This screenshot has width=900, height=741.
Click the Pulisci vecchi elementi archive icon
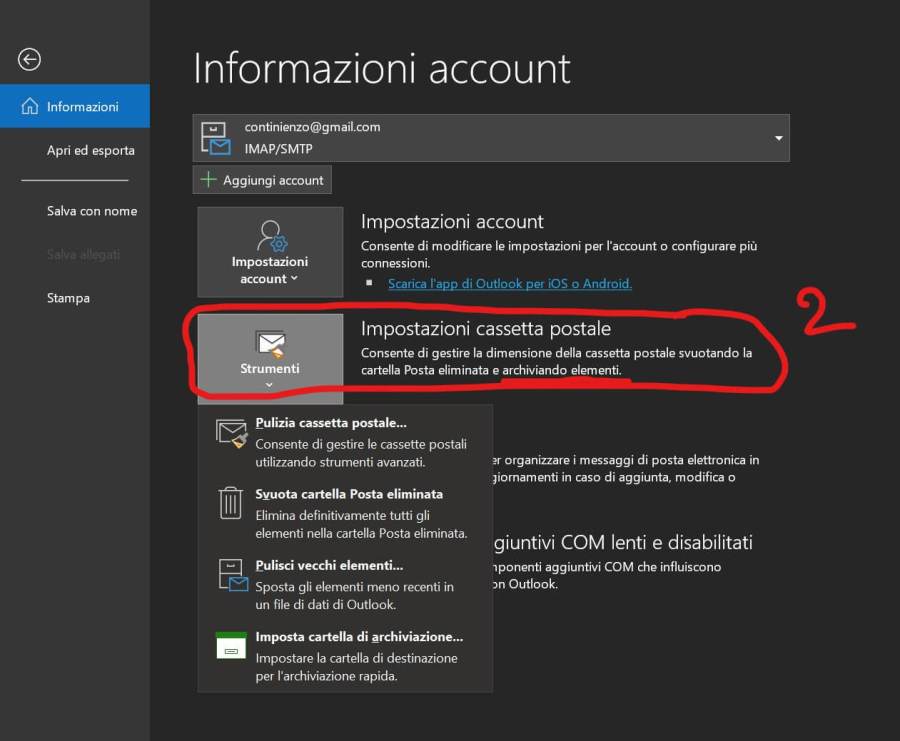click(x=231, y=575)
